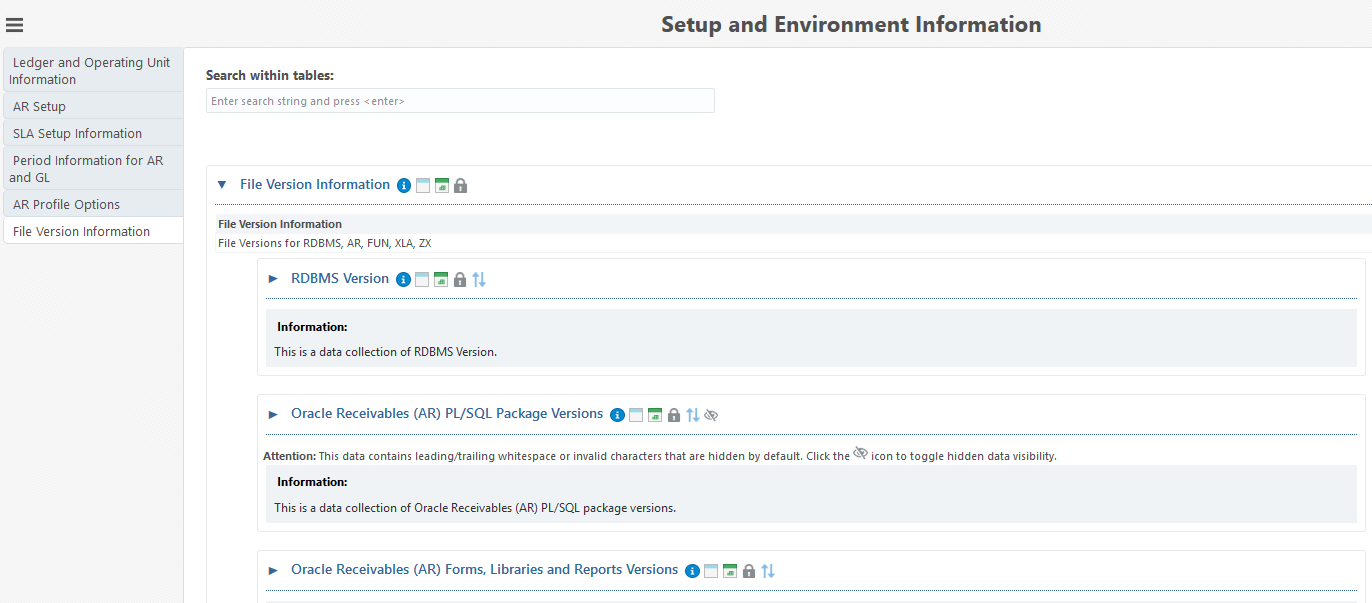Click green export icon for PL/SQL Package Versions
Image resolution: width=1372 pixels, height=603 pixels.
(655, 415)
